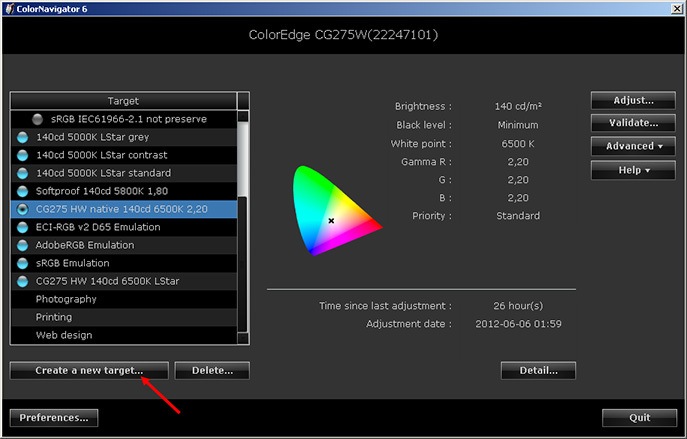Click the Adjust... button

(x=633, y=100)
